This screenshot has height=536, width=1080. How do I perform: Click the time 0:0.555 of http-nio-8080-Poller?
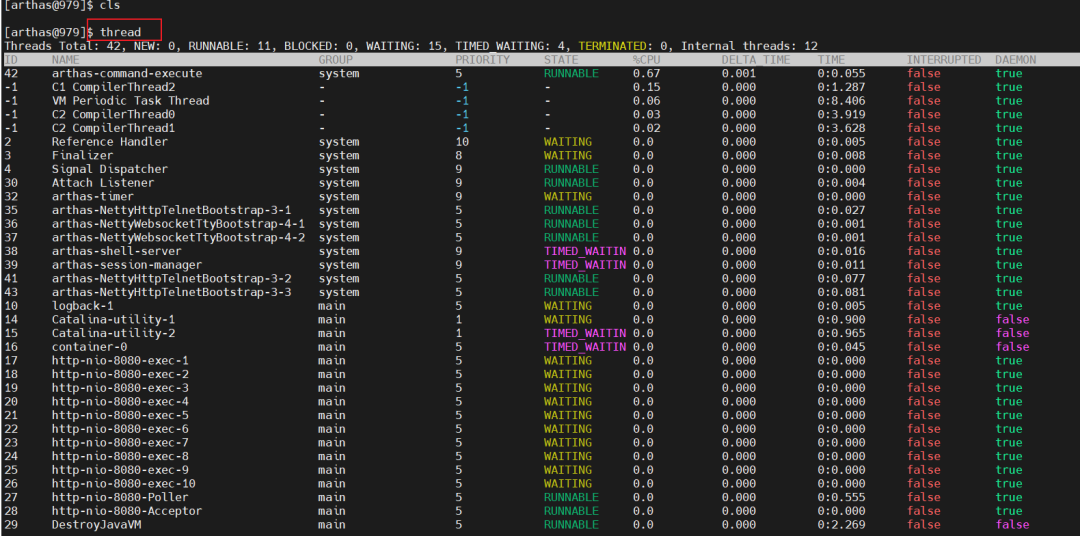[x=841, y=497]
